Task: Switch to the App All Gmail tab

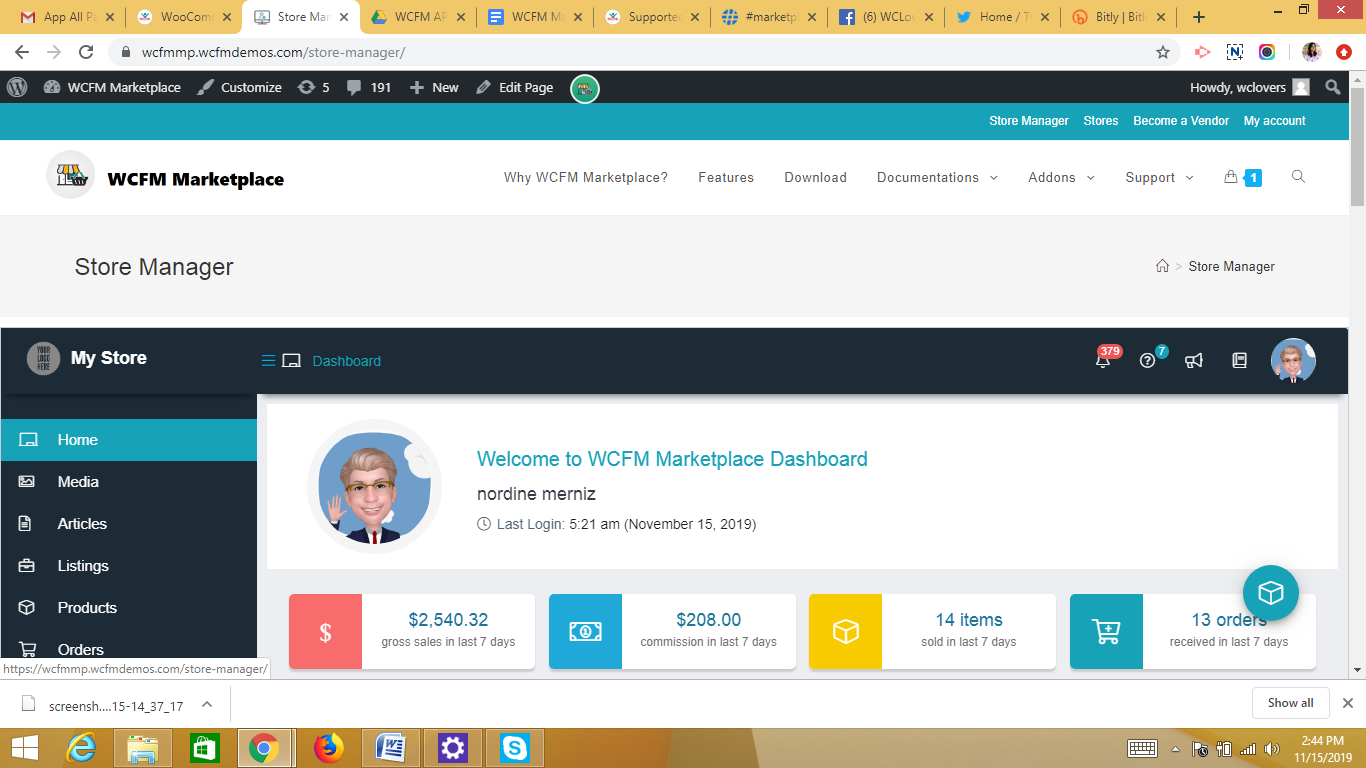Action: point(68,17)
